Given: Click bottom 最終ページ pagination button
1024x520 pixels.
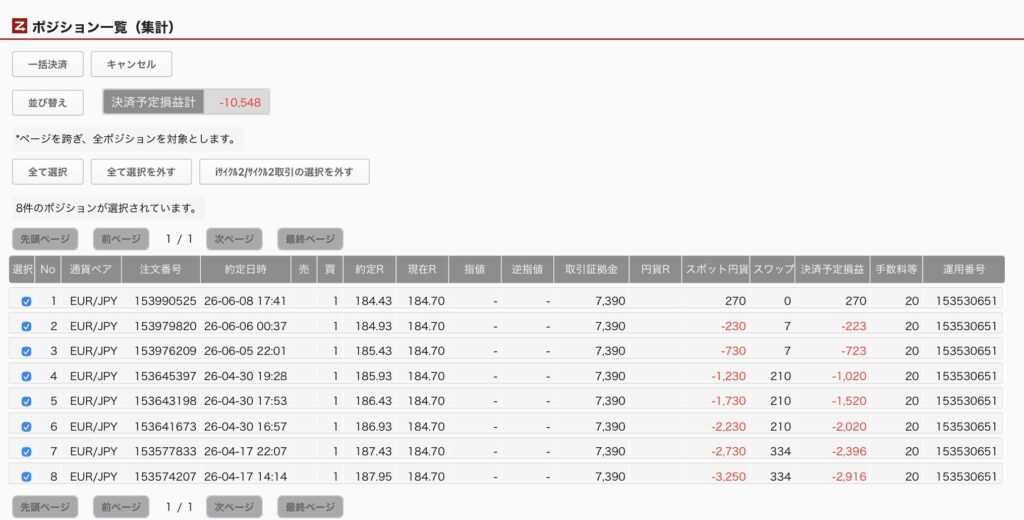Looking at the screenshot, I should [x=310, y=507].
